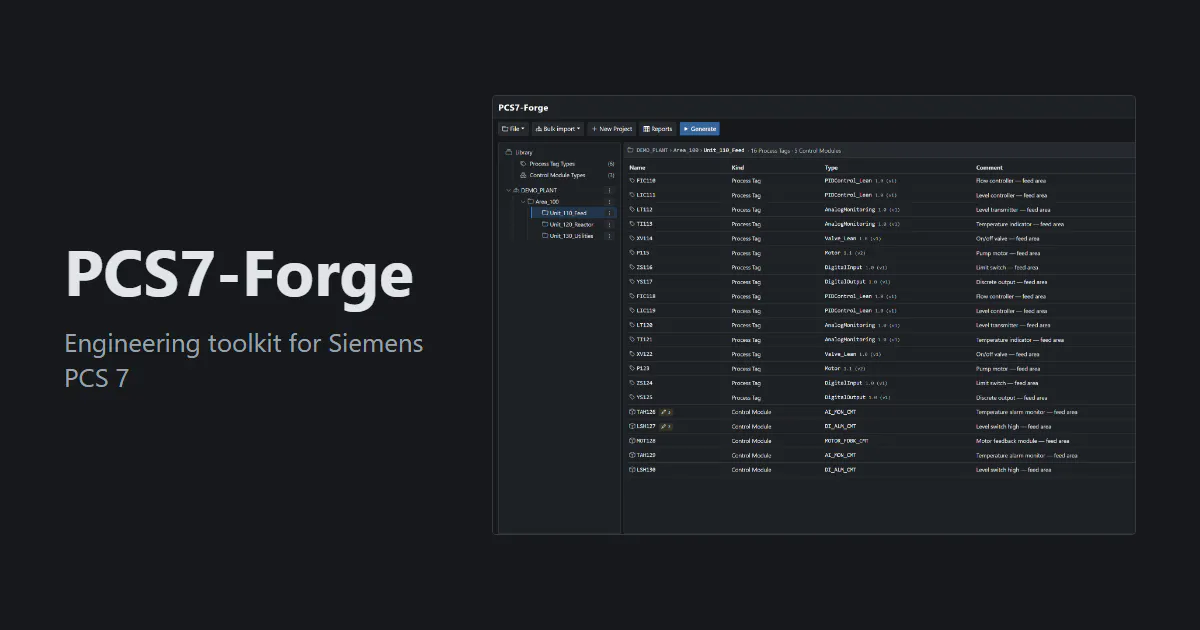Image resolution: width=1200 pixels, height=630 pixels.
Task: Select the TAH129 row name
Action: 646,455
